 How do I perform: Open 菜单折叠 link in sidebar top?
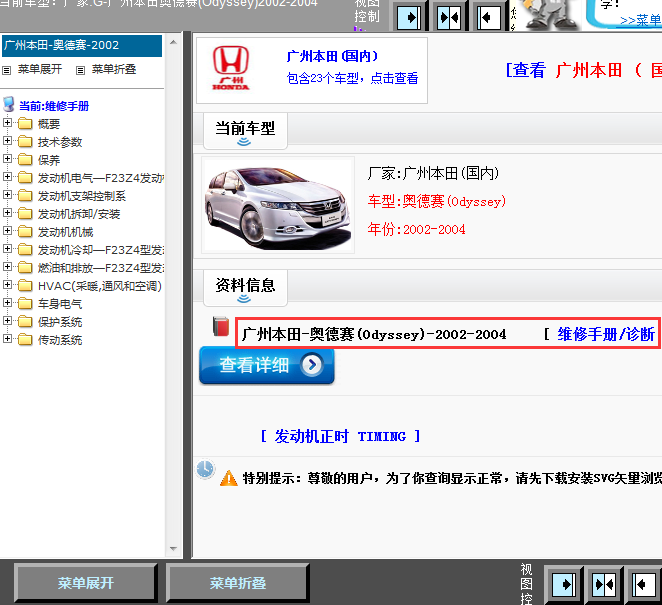(x=114, y=69)
